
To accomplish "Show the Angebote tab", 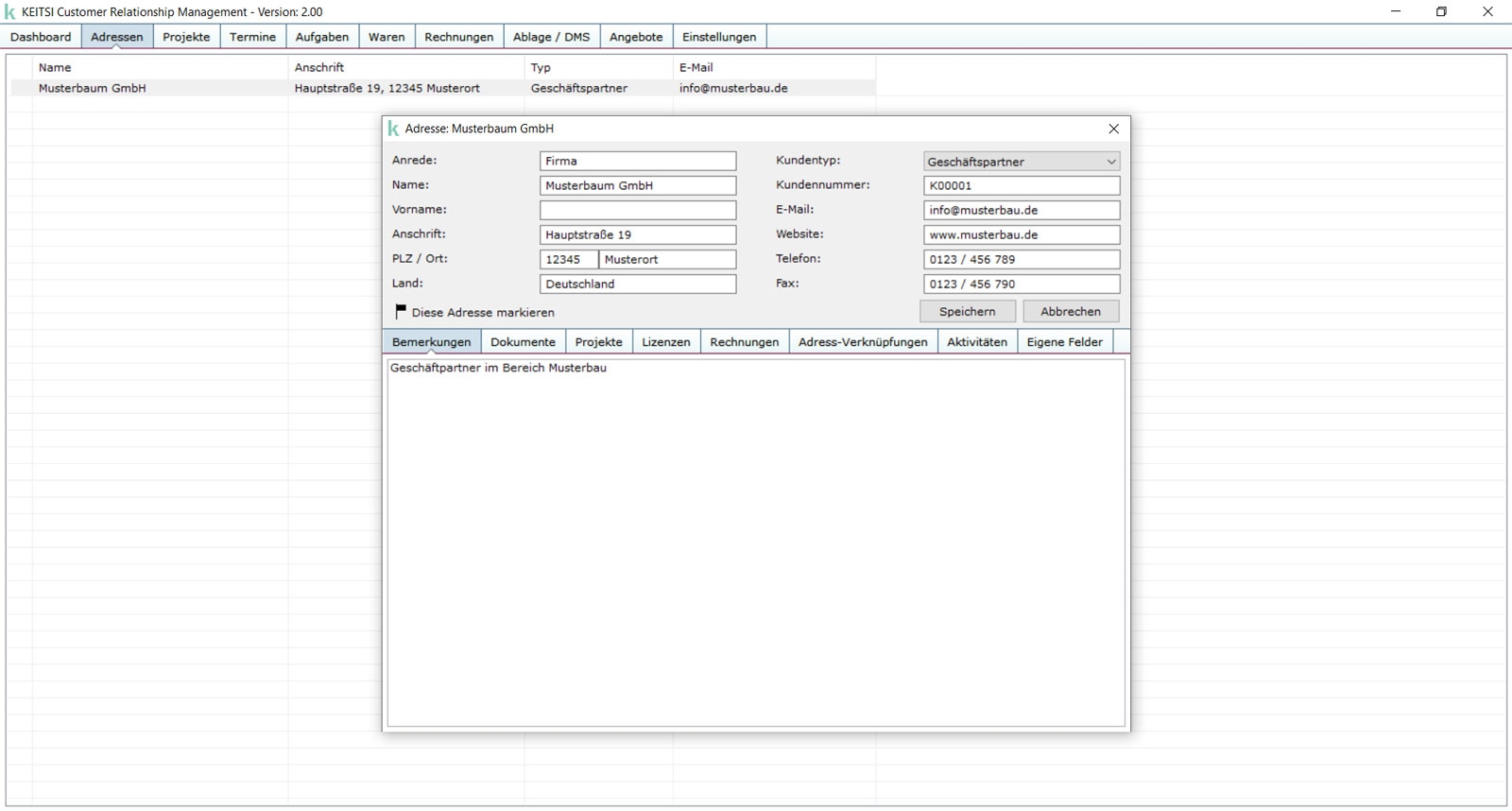I will [x=636, y=37].
